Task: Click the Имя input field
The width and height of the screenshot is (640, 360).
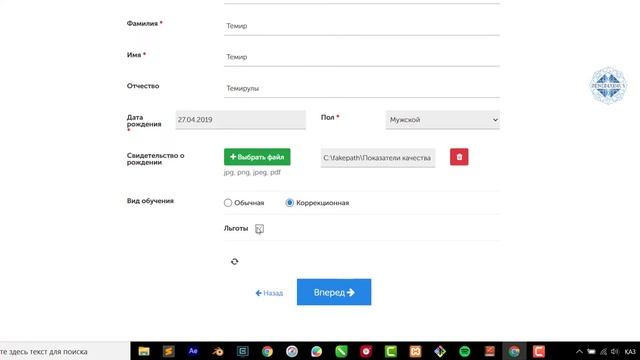Action: coord(362,57)
